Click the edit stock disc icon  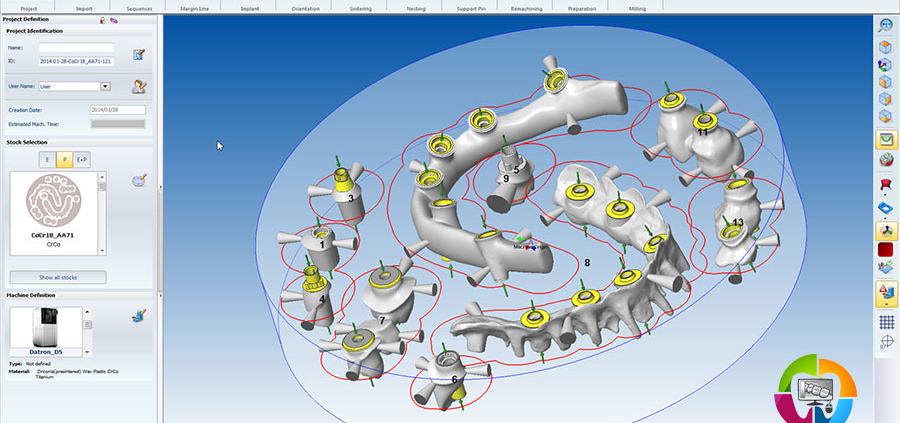click(139, 180)
